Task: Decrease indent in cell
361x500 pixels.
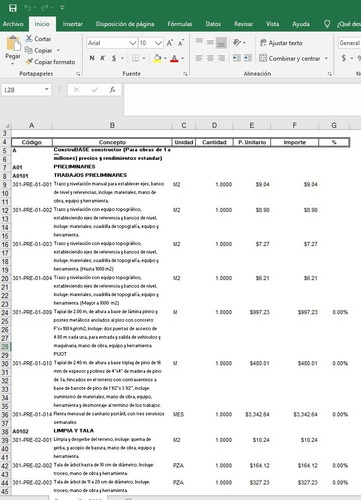Action: [236, 58]
